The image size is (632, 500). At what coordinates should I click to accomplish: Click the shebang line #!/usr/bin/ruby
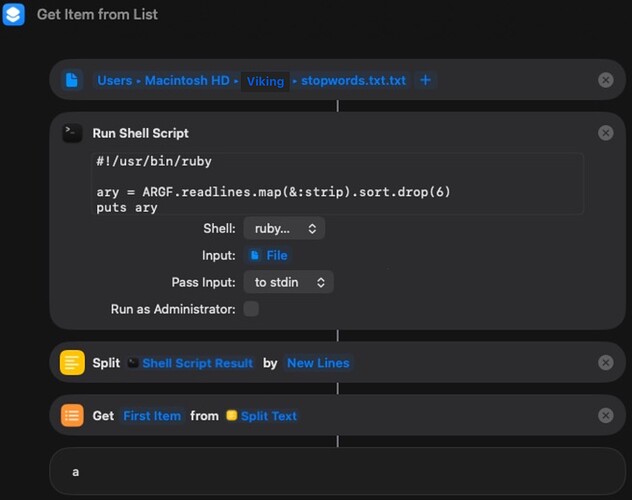click(154, 161)
